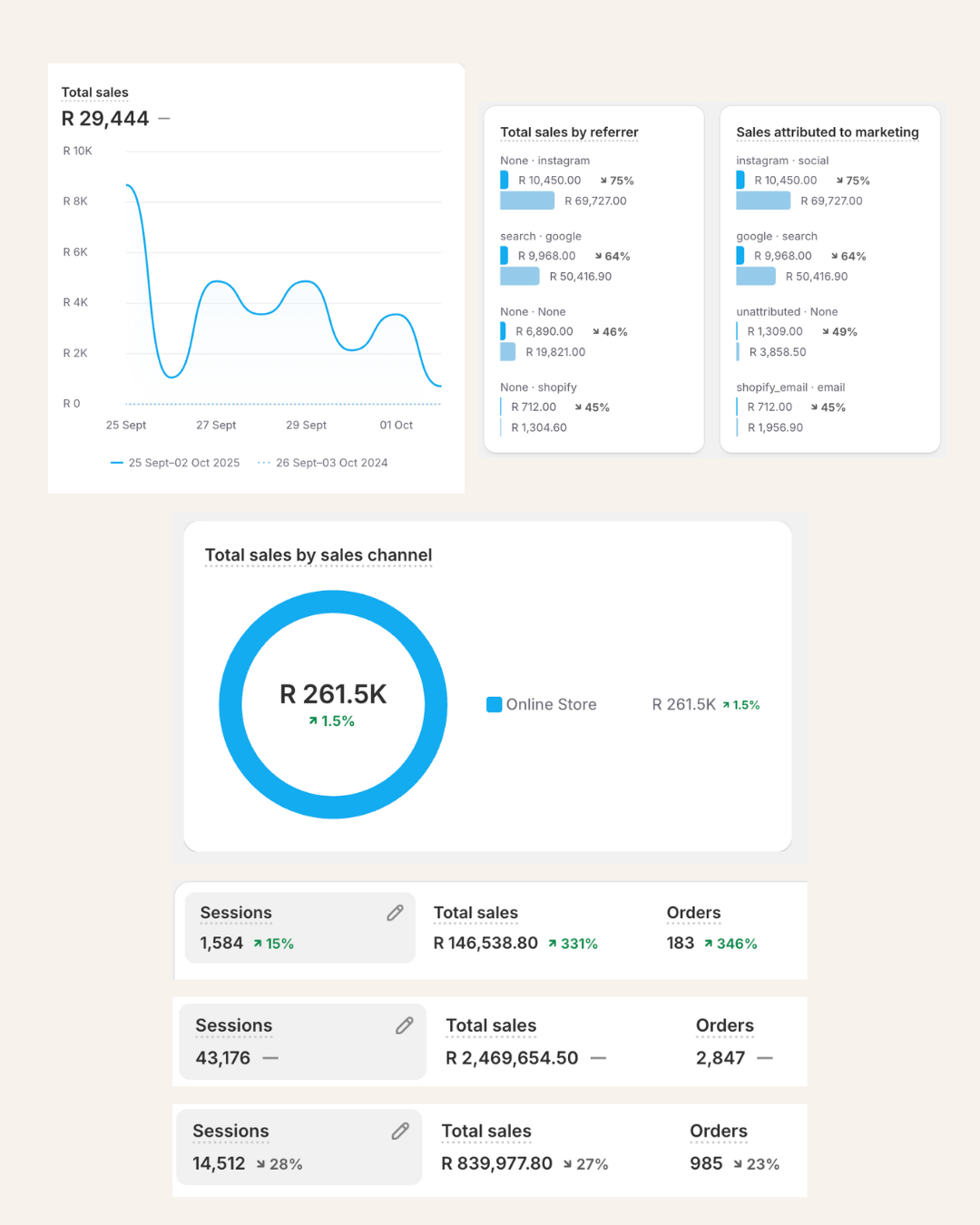Click the Online Store legend label

point(551,704)
